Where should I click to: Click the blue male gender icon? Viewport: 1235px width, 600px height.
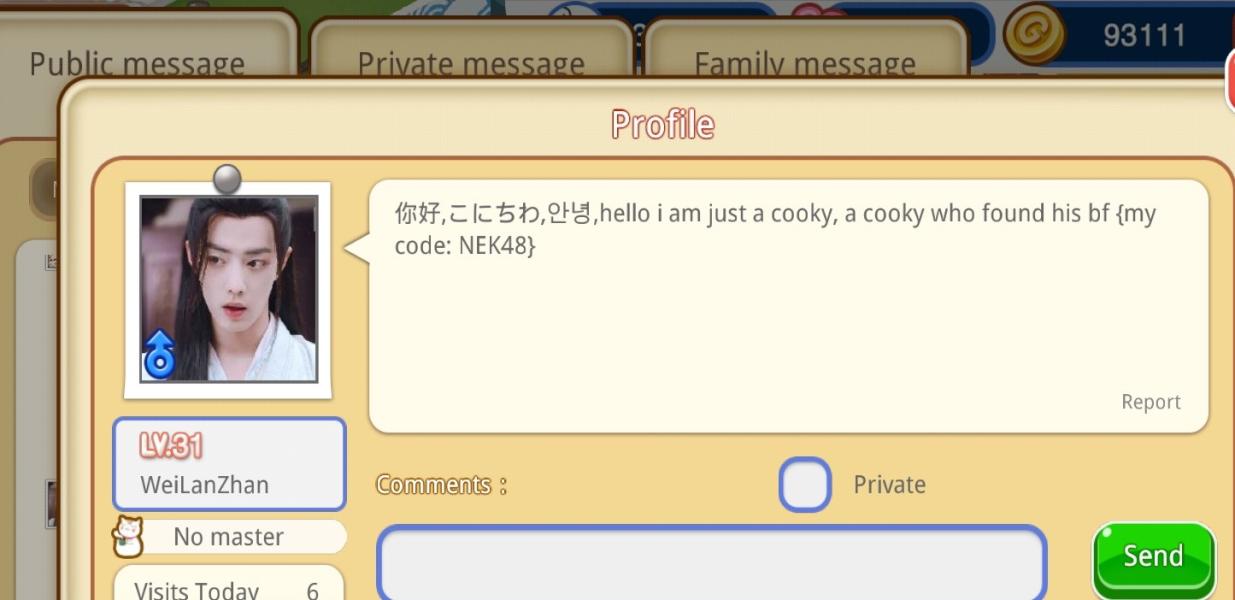point(160,355)
